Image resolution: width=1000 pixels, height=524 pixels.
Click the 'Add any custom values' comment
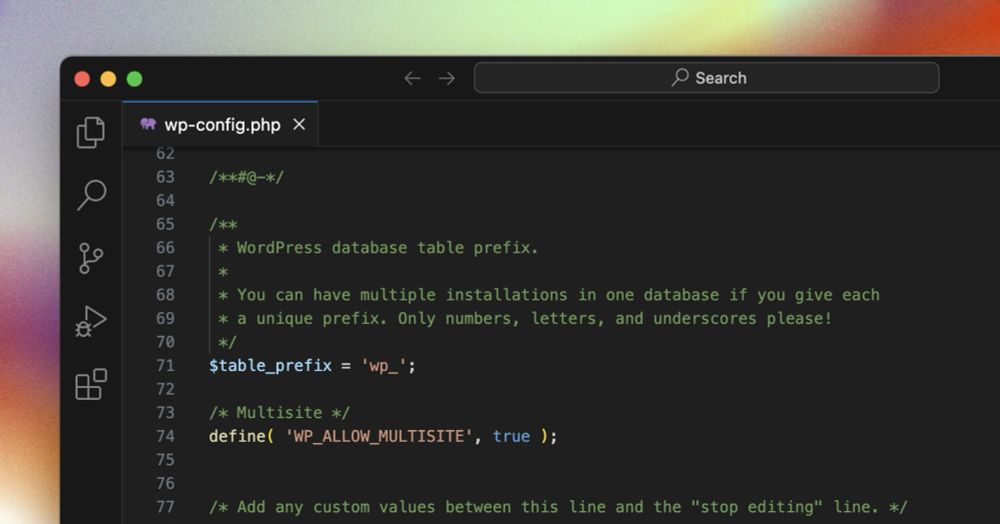[558, 507]
